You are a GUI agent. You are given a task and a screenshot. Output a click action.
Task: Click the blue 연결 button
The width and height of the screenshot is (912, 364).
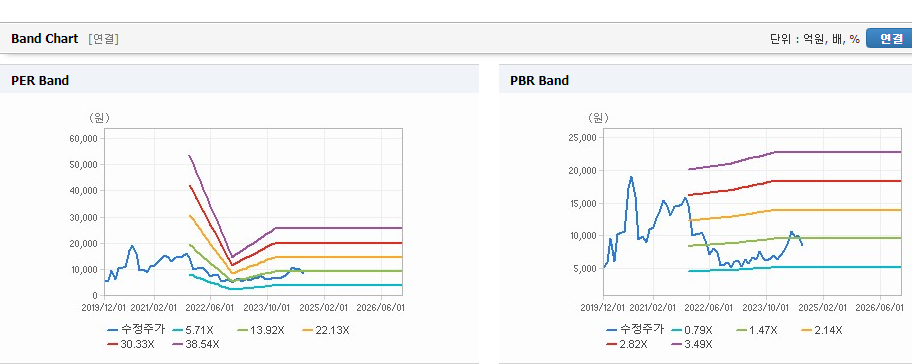click(889, 38)
